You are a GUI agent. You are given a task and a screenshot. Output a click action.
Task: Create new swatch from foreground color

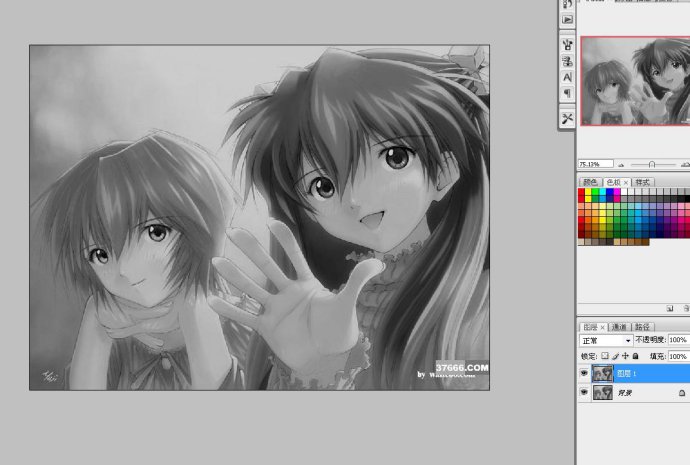(x=670, y=308)
